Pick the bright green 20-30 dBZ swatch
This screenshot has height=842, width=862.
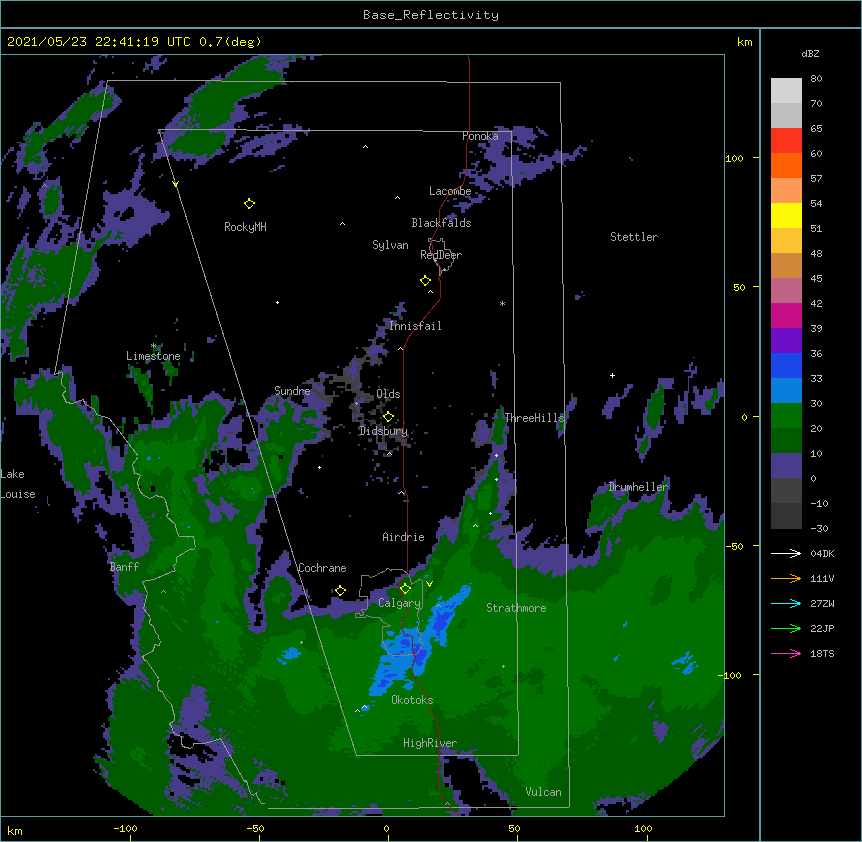(786, 416)
